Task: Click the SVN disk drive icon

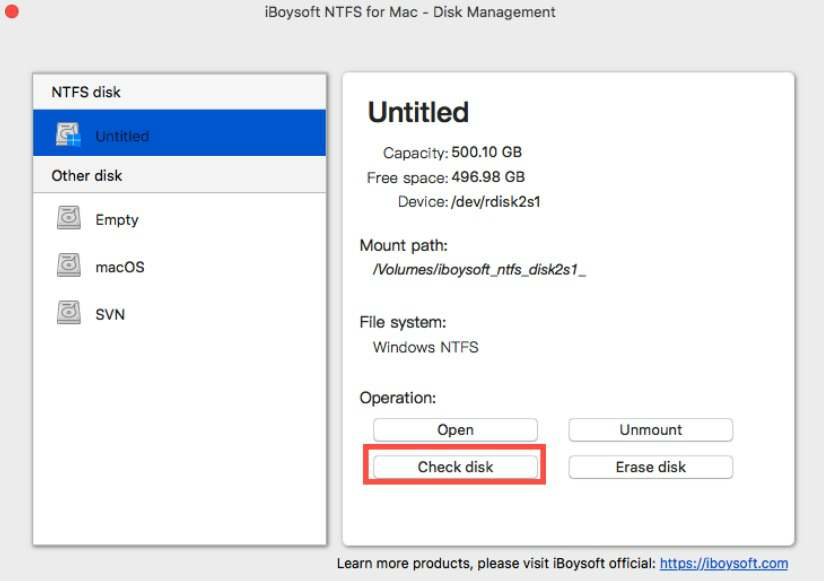Action: click(x=68, y=313)
